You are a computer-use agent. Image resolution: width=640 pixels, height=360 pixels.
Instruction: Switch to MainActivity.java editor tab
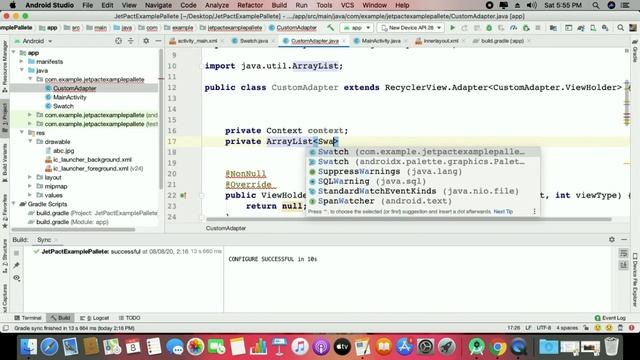(x=381, y=41)
